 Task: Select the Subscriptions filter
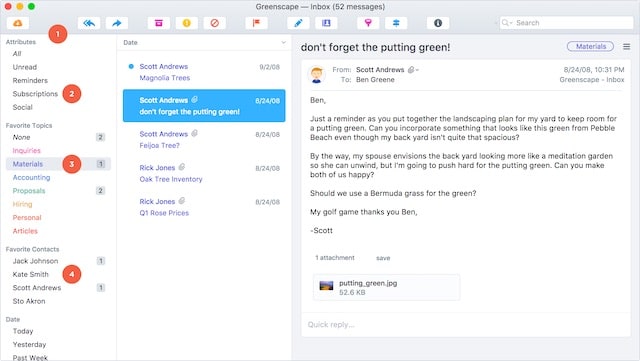35,94
